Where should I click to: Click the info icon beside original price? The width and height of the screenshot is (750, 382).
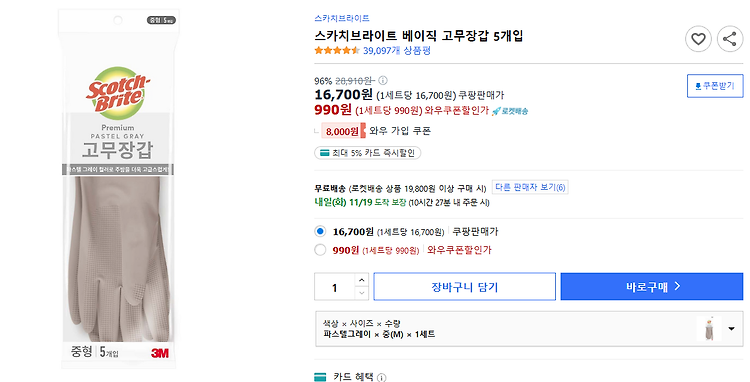pos(383,80)
